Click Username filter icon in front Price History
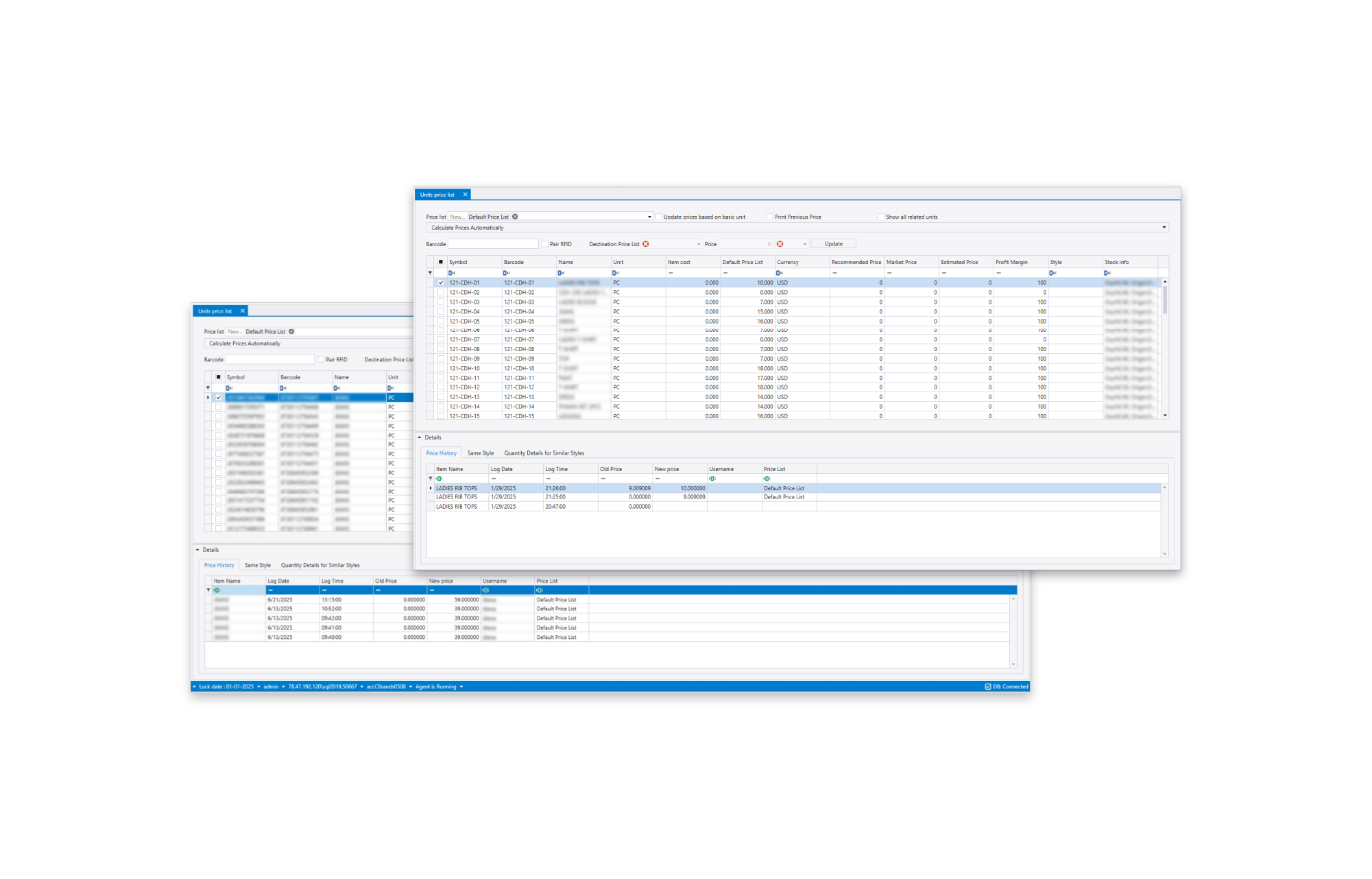This screenshot has height=879, width=1372. pos(712,479)
